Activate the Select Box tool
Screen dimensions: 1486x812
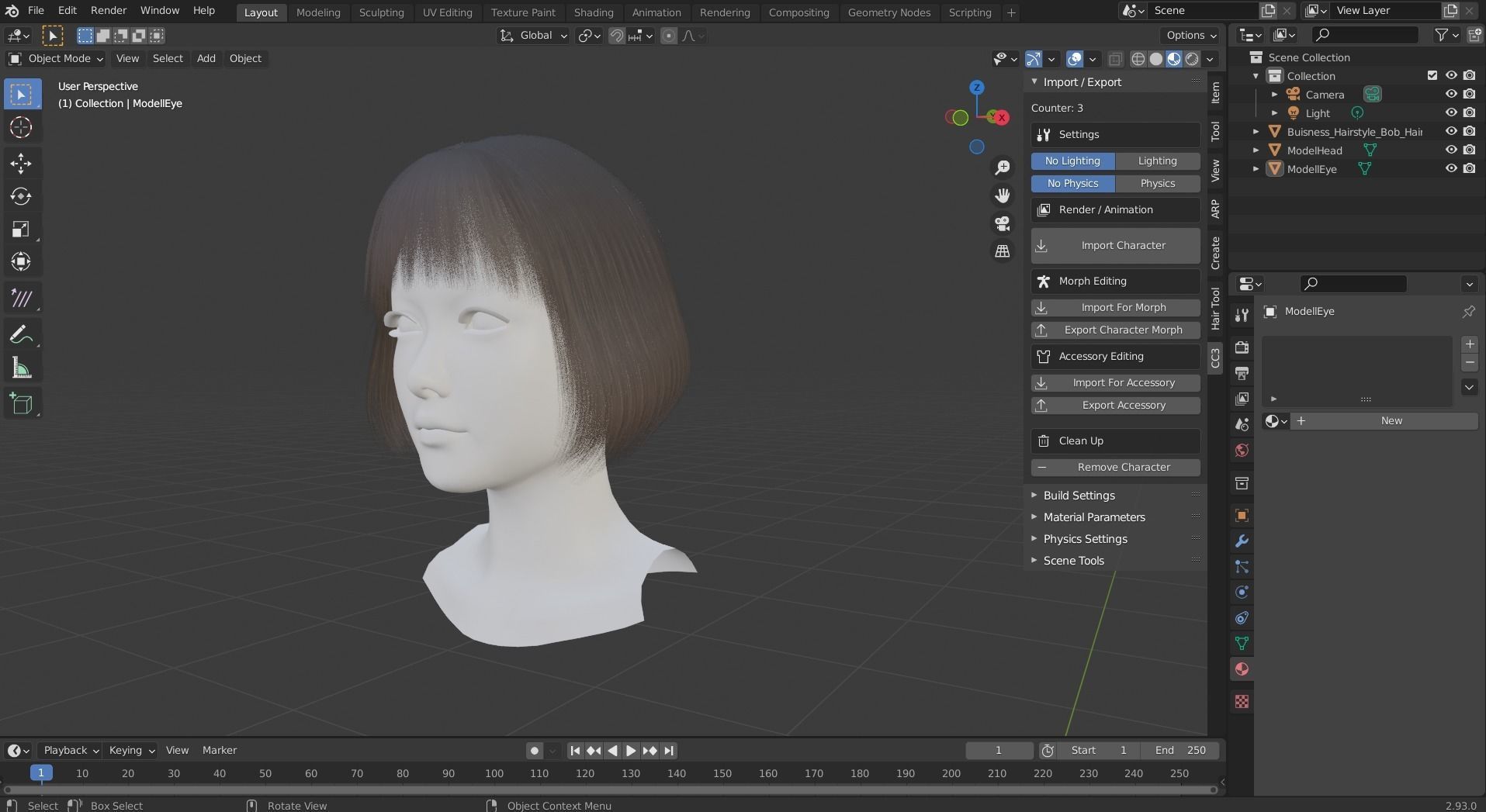click(21, 95)
